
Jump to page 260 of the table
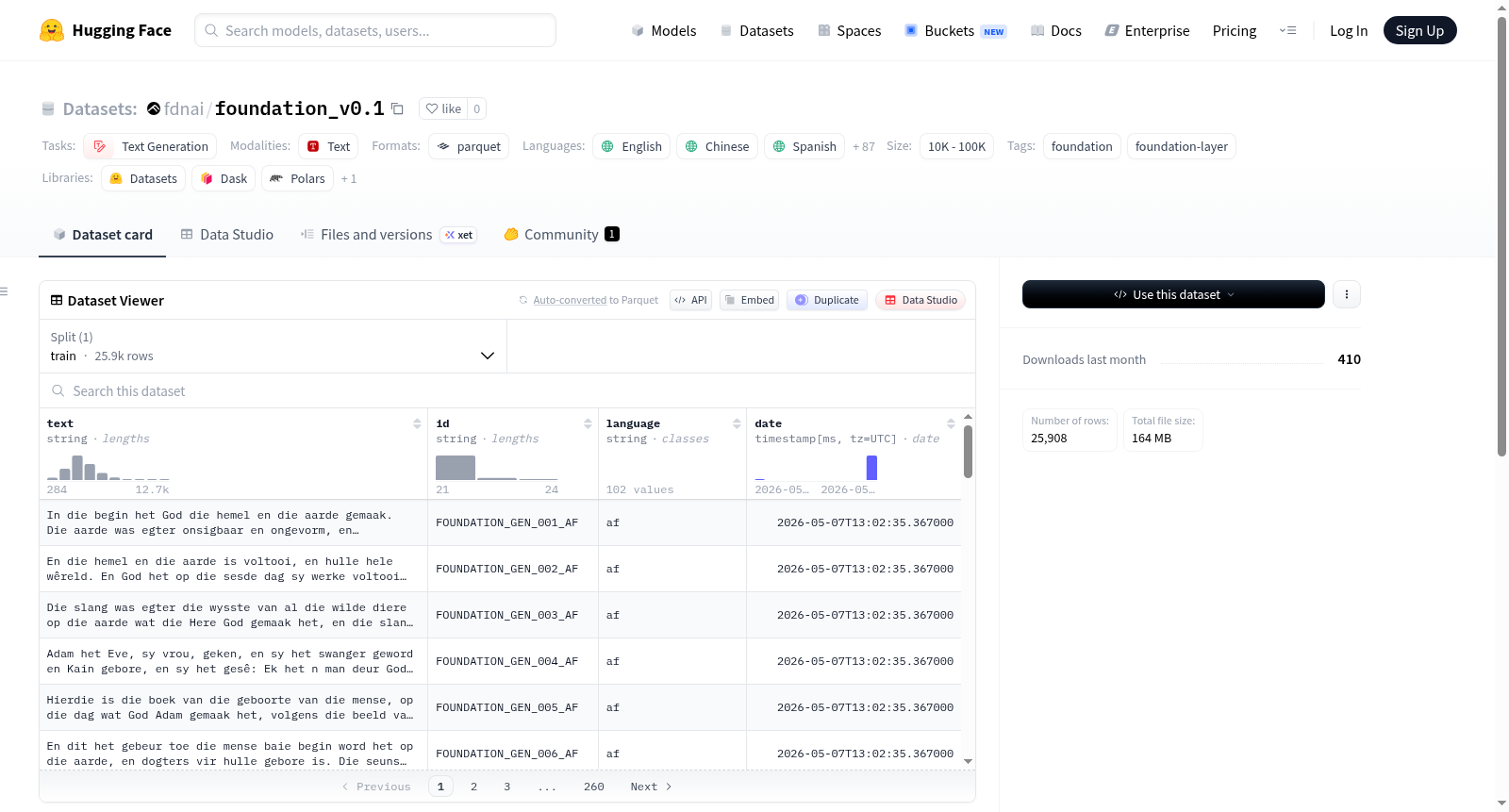click(594, 787)
